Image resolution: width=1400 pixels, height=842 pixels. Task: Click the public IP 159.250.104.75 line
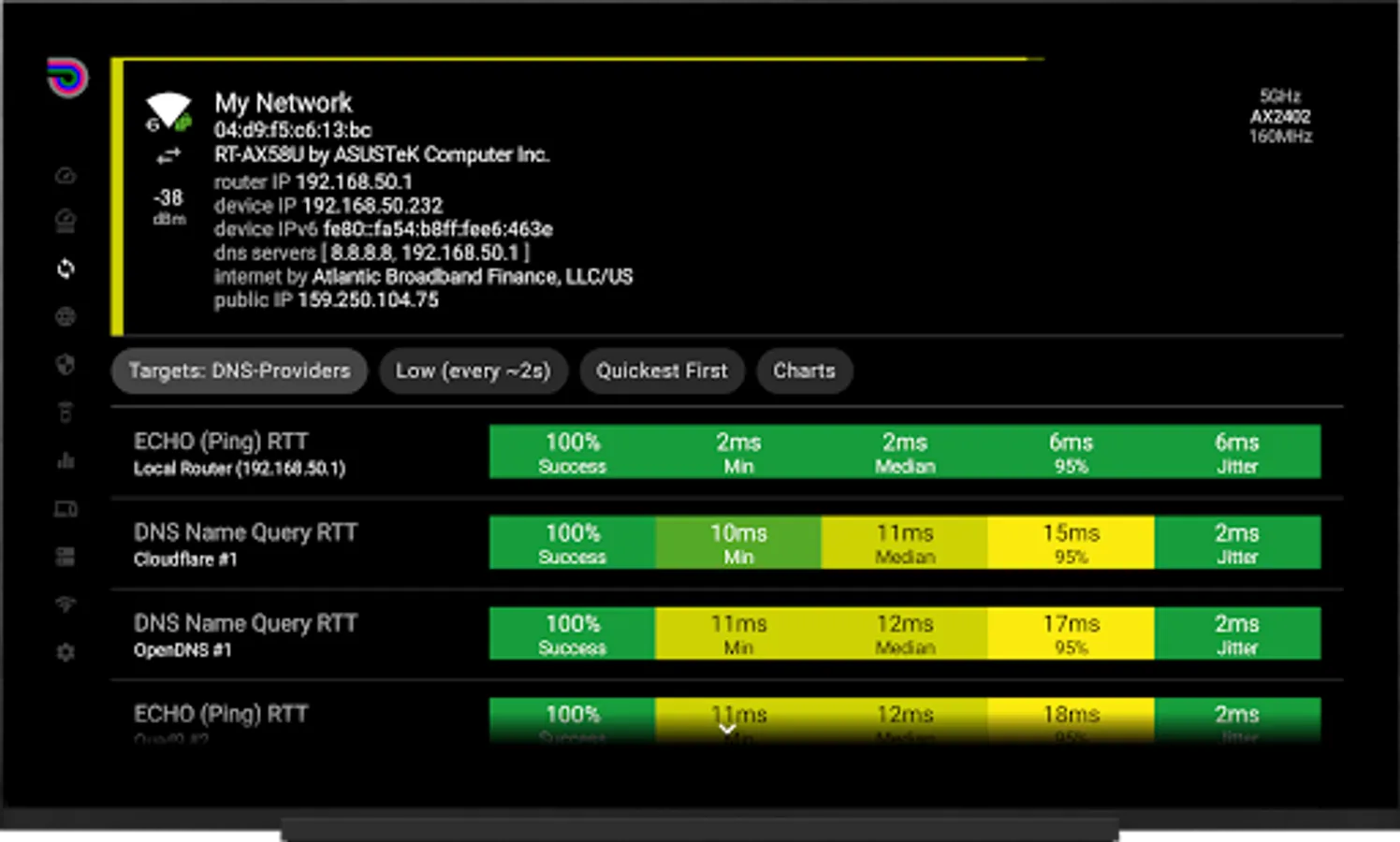point(327,300)
